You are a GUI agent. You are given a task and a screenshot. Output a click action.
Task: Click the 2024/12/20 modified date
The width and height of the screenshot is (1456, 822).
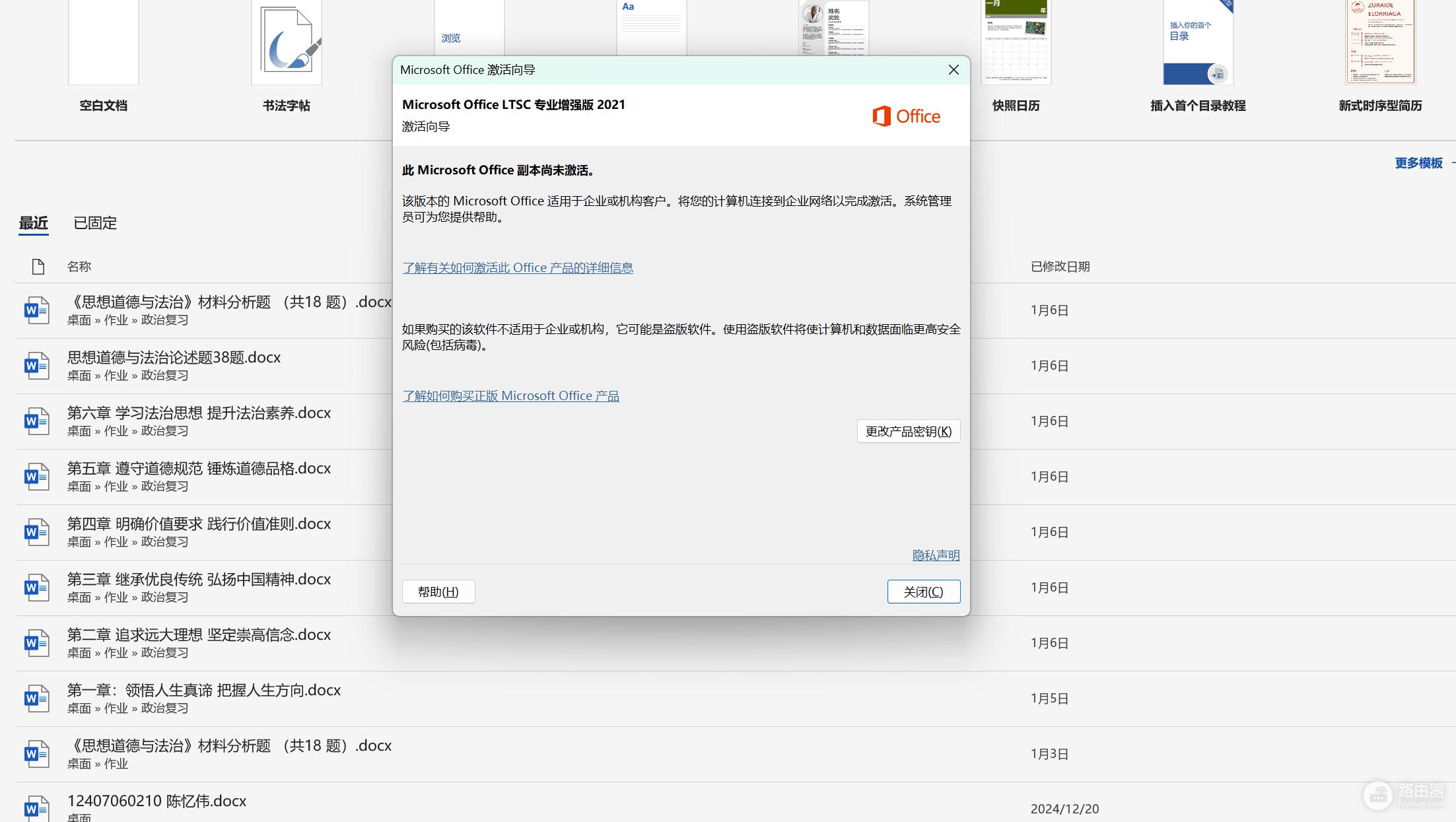(x=1064, y=809)
